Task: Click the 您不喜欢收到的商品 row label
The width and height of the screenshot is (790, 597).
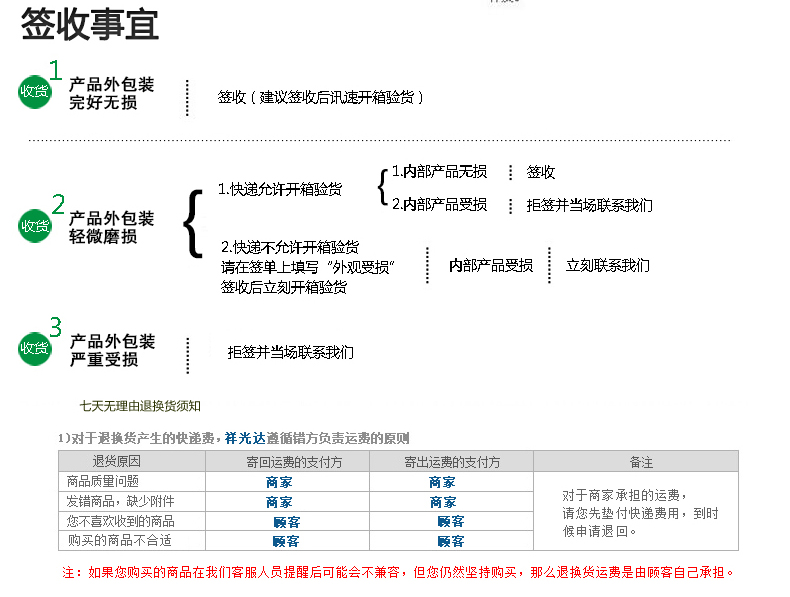Action: click(120, 521)
